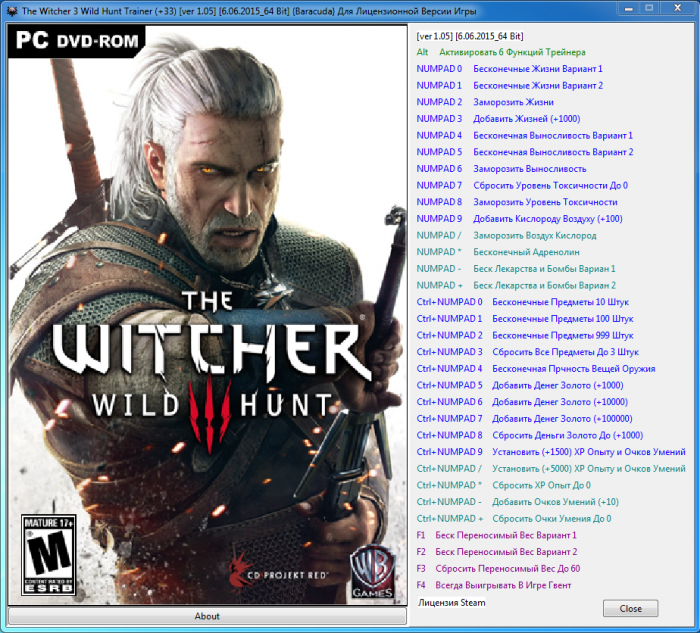
Task: Click 'F3 Сбросить Переносимый Вес До 60'
Action: coord(498,569)
